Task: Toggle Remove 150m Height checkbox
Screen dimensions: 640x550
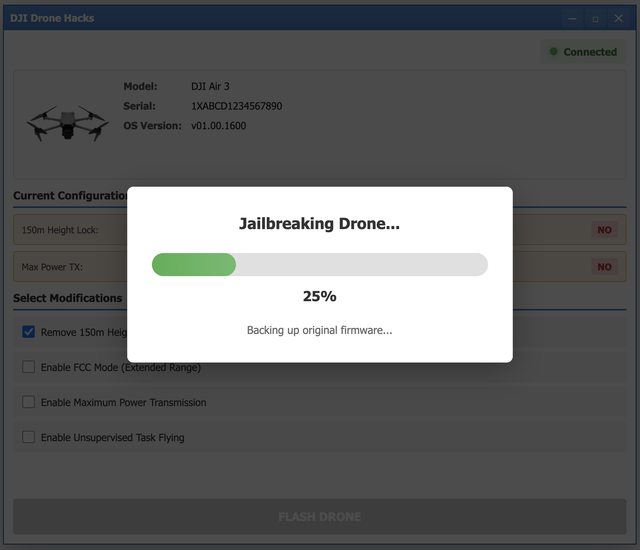Action: point(28,332)
